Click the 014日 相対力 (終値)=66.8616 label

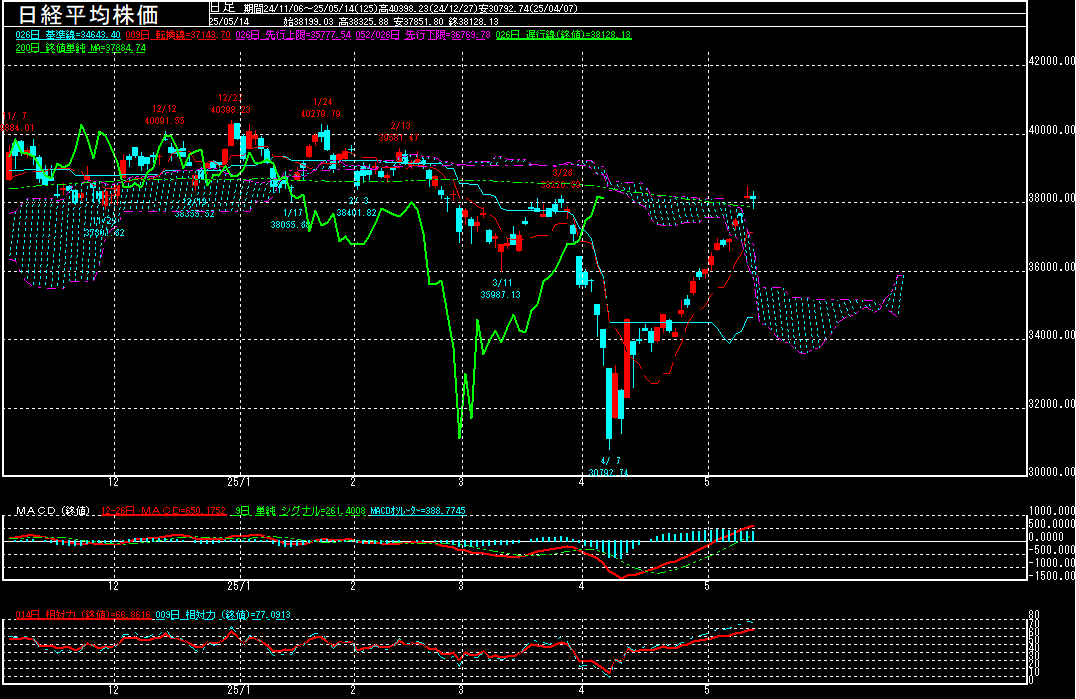[83, 615]
